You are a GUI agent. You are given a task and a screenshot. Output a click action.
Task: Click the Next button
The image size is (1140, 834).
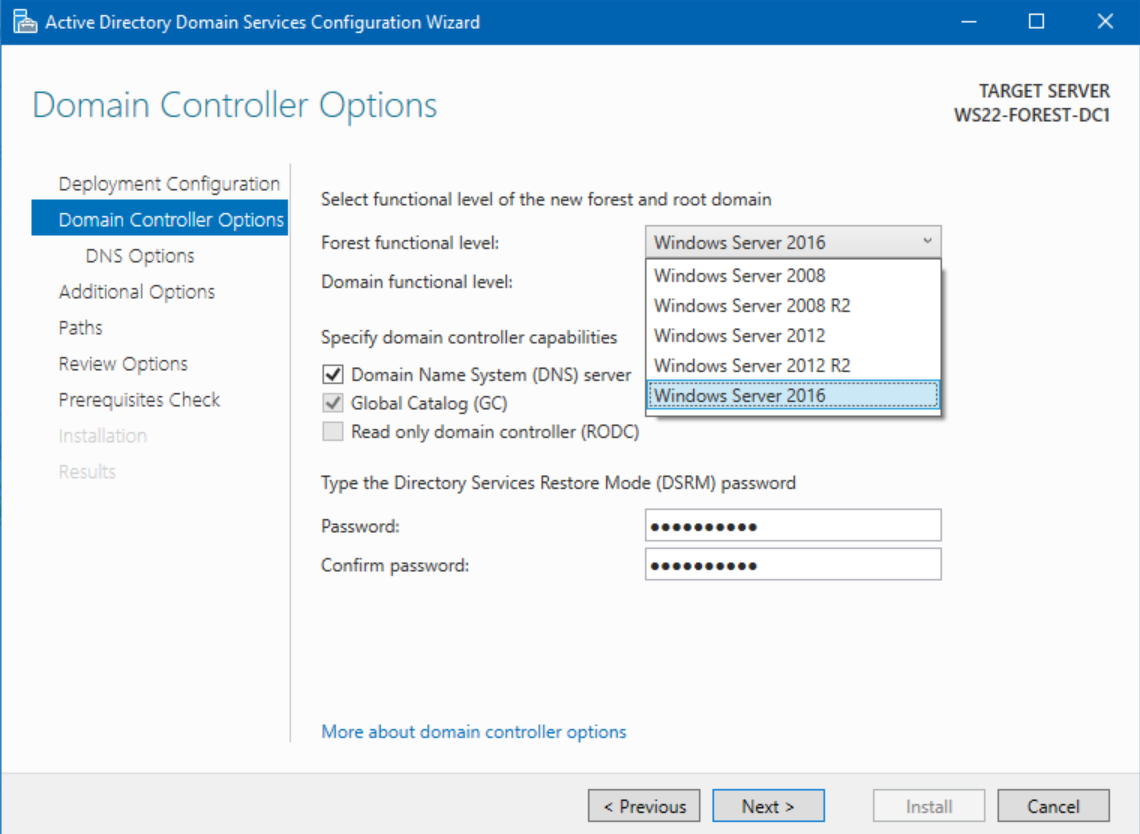[x=768, y=805]
